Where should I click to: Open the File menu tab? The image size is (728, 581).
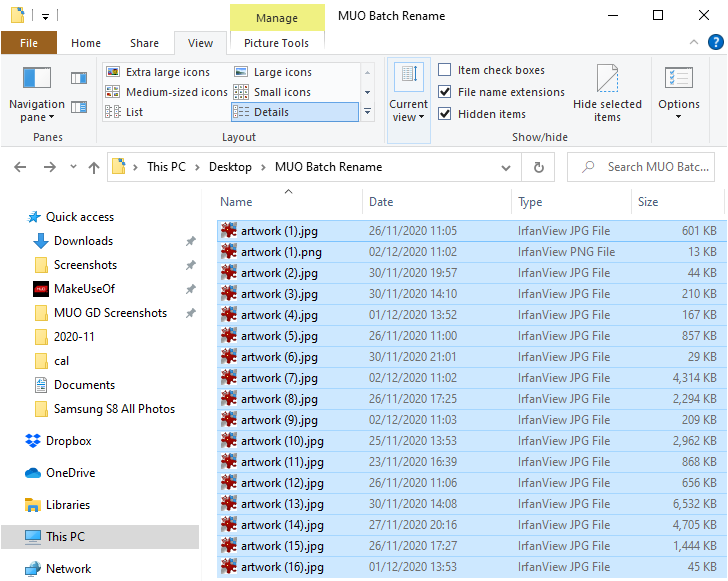pyautogui.click(x=29, y=43)
